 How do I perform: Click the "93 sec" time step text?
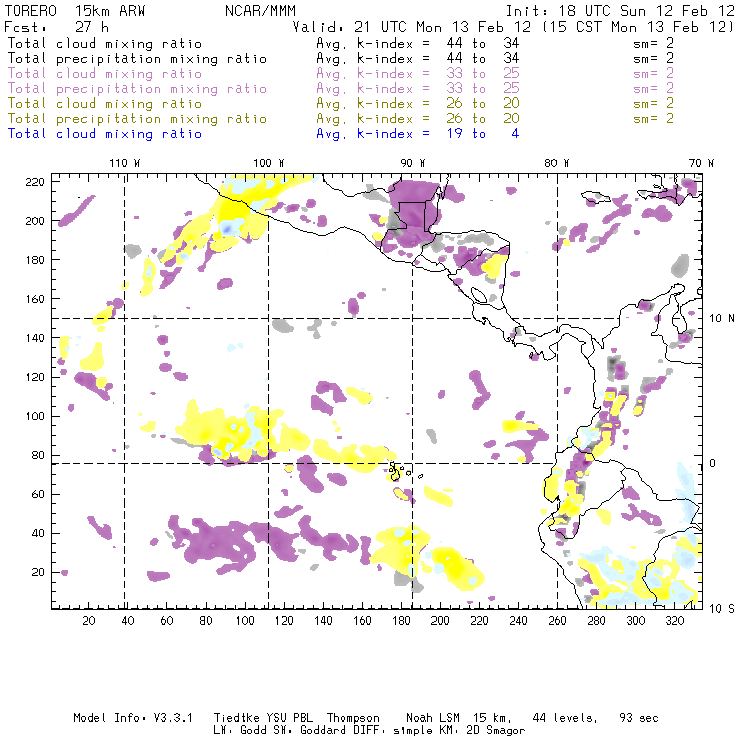click(x=639, y=718)
